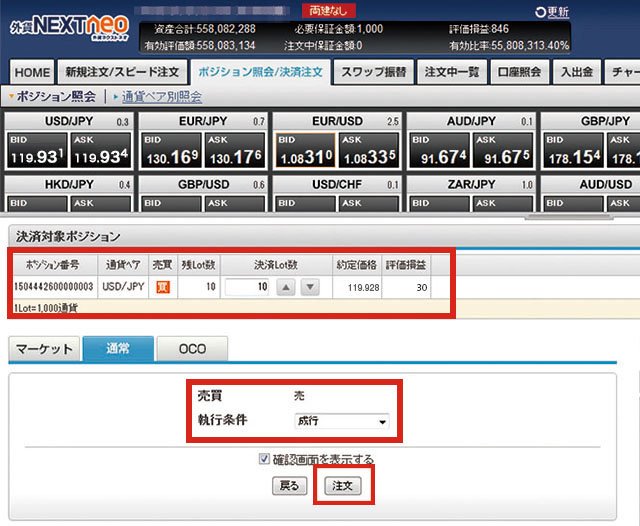This screenshot has width=640, height=526.
Task: Select the EUR/USD ASK price tile
Action: tap(367, 151)
